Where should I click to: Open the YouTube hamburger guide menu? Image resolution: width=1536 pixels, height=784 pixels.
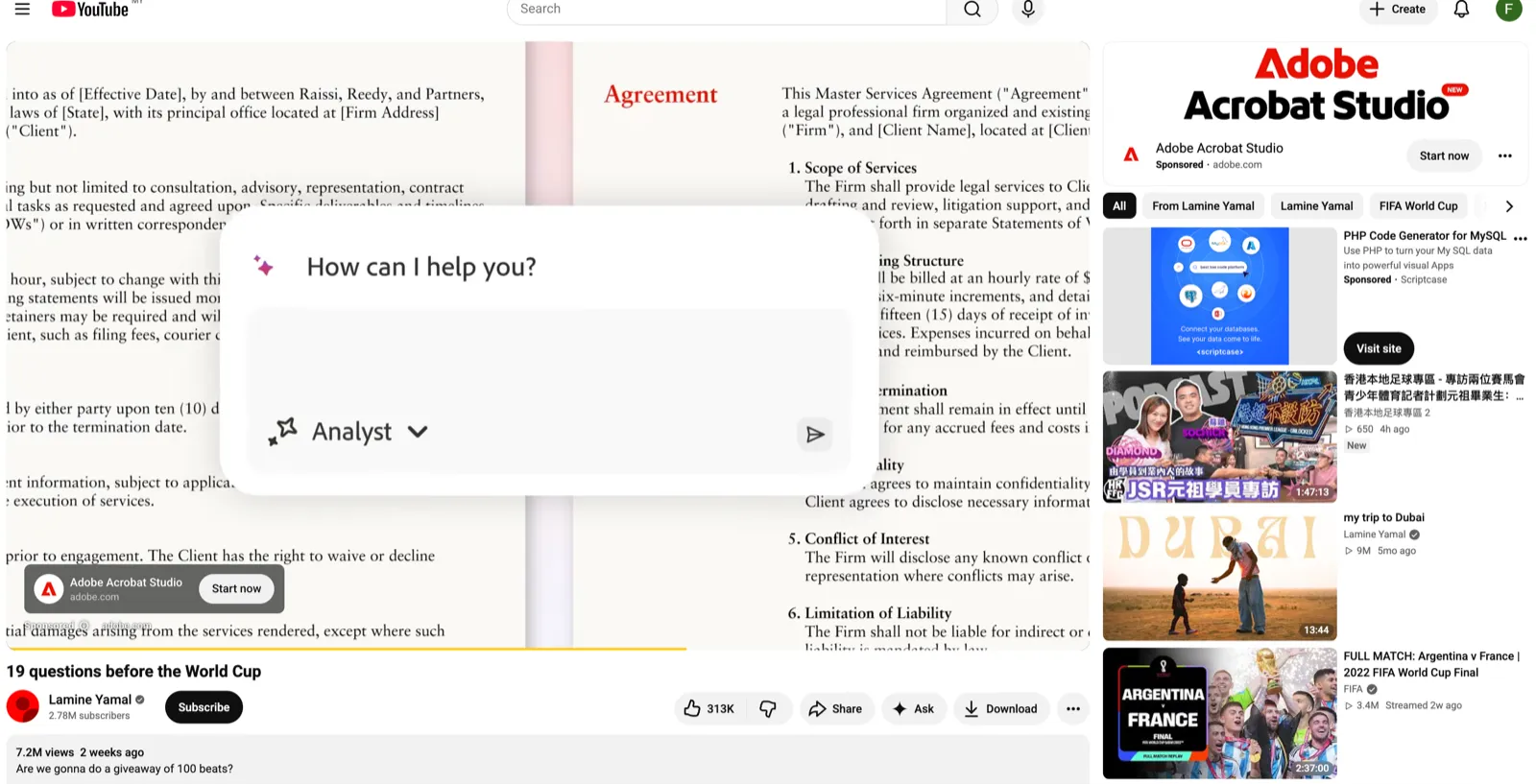[22, 10]
